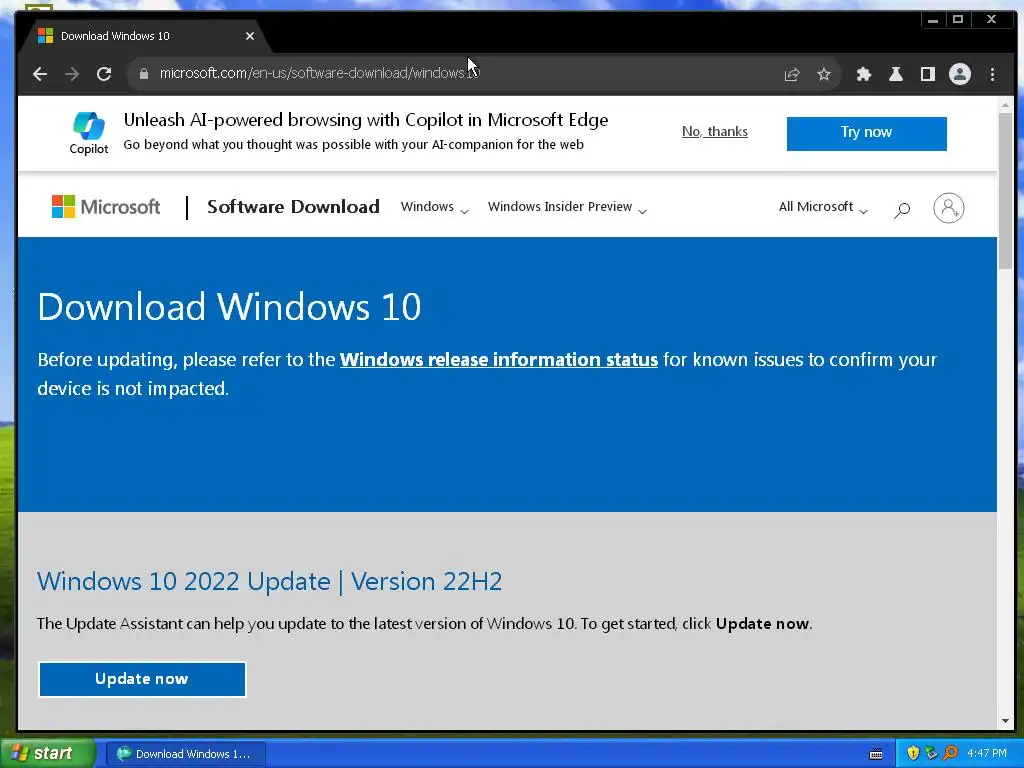The image size is (1024, 768).
Task: Expand the Windows dropdown menu
Action: click(434, 207)
